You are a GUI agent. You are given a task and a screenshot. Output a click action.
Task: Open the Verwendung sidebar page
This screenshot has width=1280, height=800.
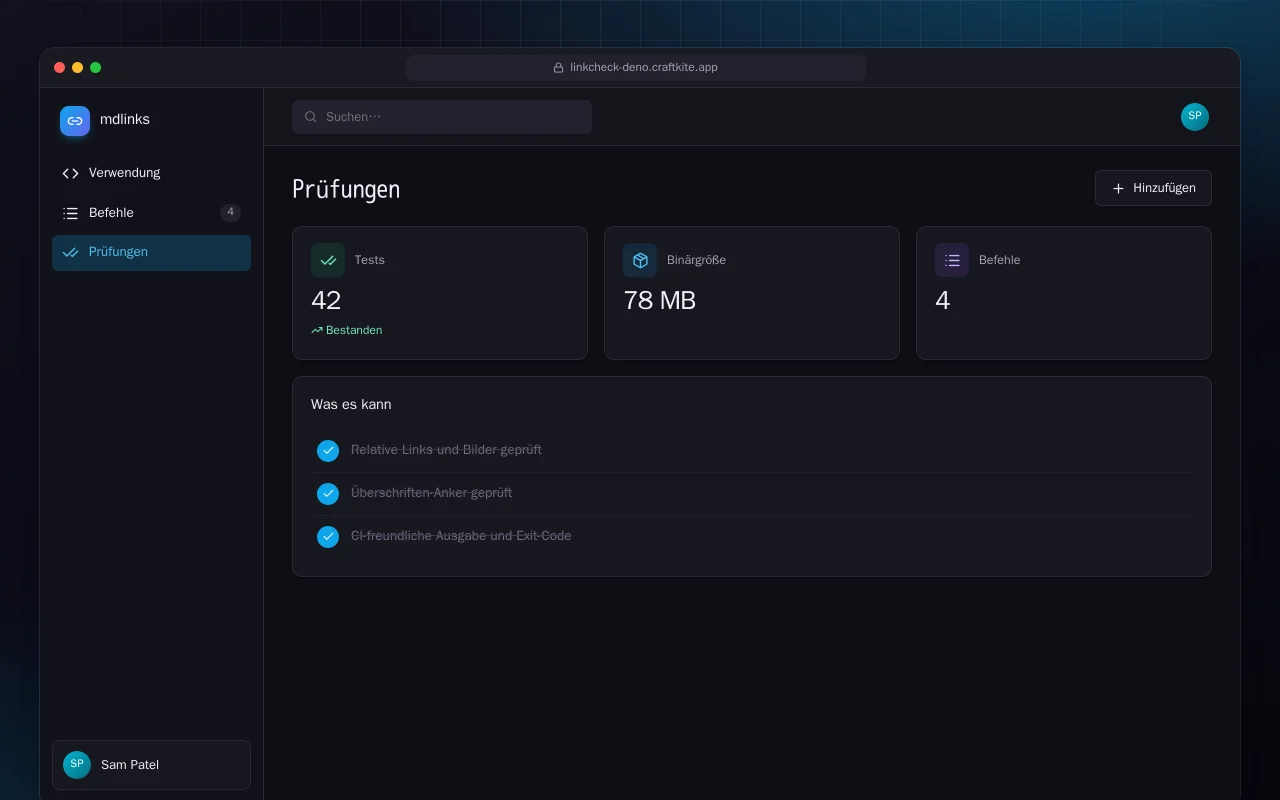[x=151, y=173]
